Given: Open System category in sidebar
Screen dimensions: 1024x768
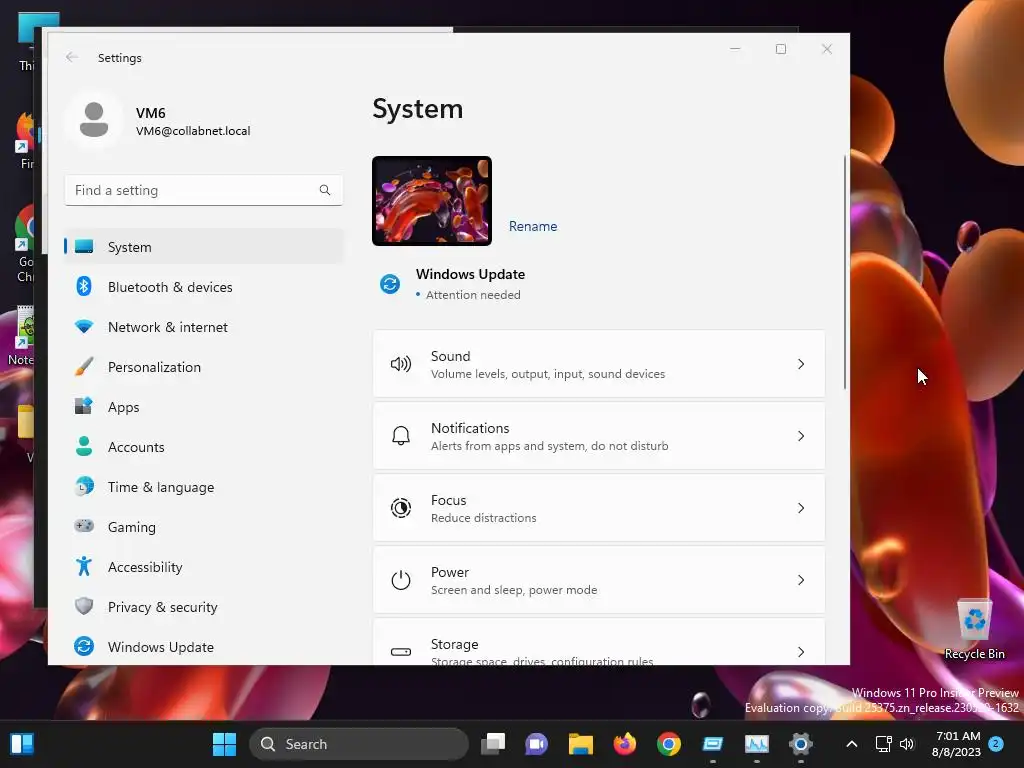Looking at the screenshot, I should click(x=203, y=247).
